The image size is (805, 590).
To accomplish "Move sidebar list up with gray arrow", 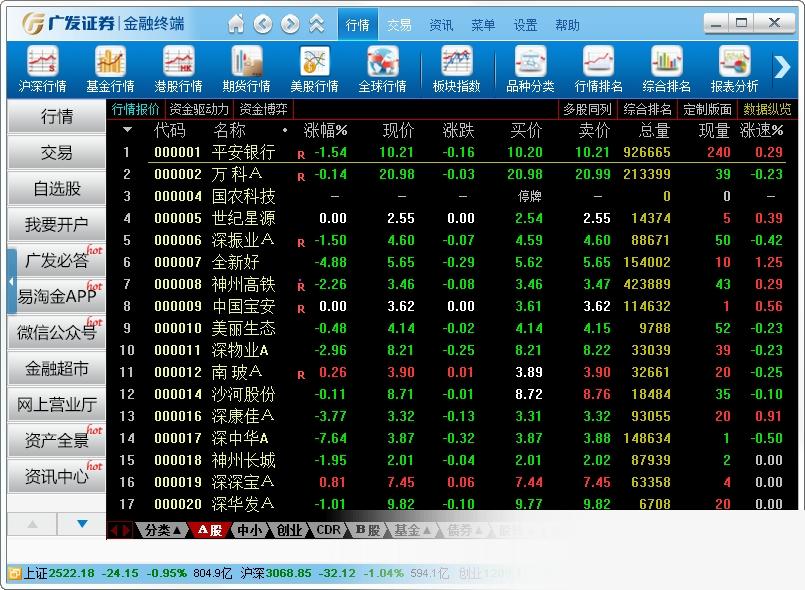I will [32, 524].
